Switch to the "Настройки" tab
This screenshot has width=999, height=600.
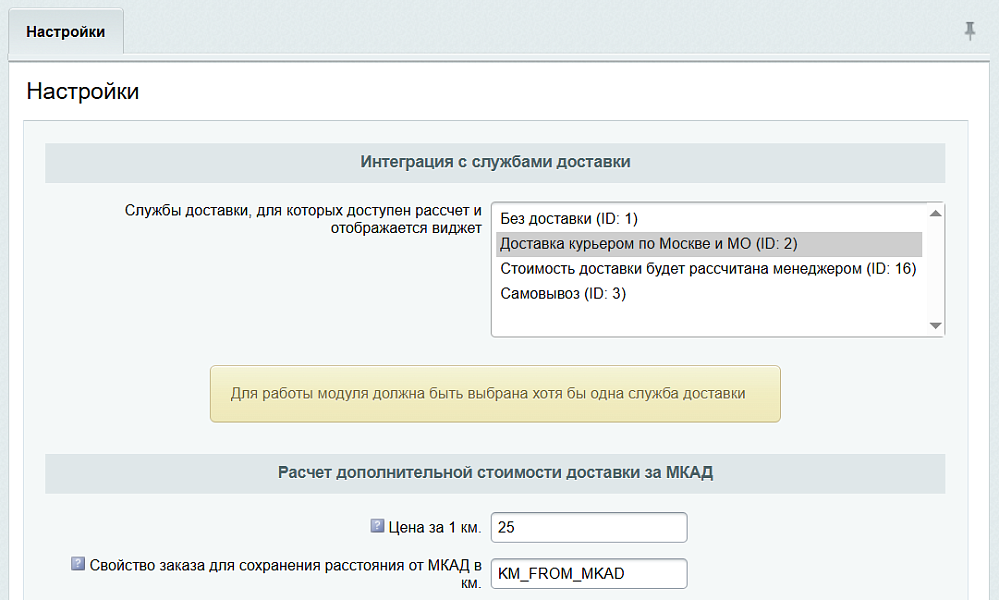tap(65, 32)
